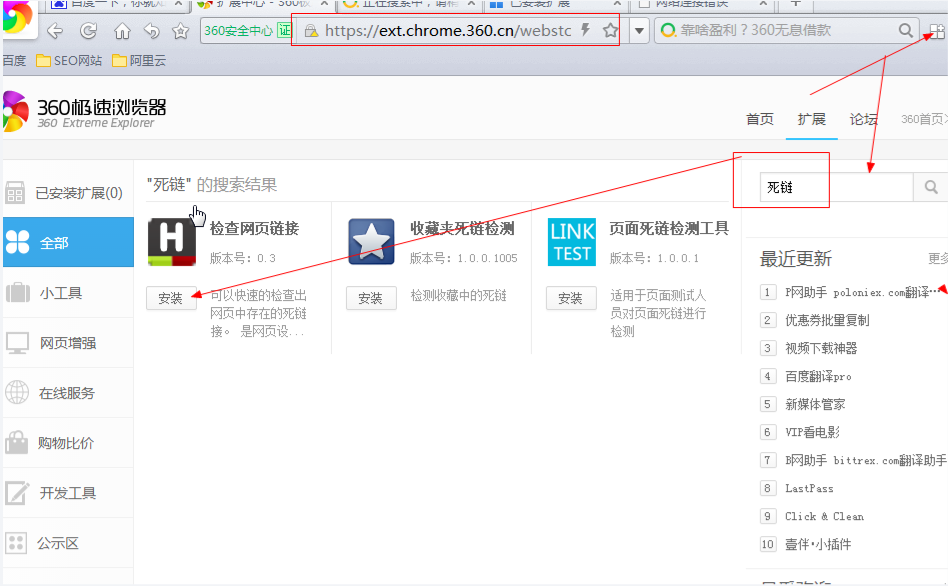This screenshot has height=586, width=948.
Task: Click the magnifier icon in browser search box
Action: pyautogui.click(x=905, y=30)
